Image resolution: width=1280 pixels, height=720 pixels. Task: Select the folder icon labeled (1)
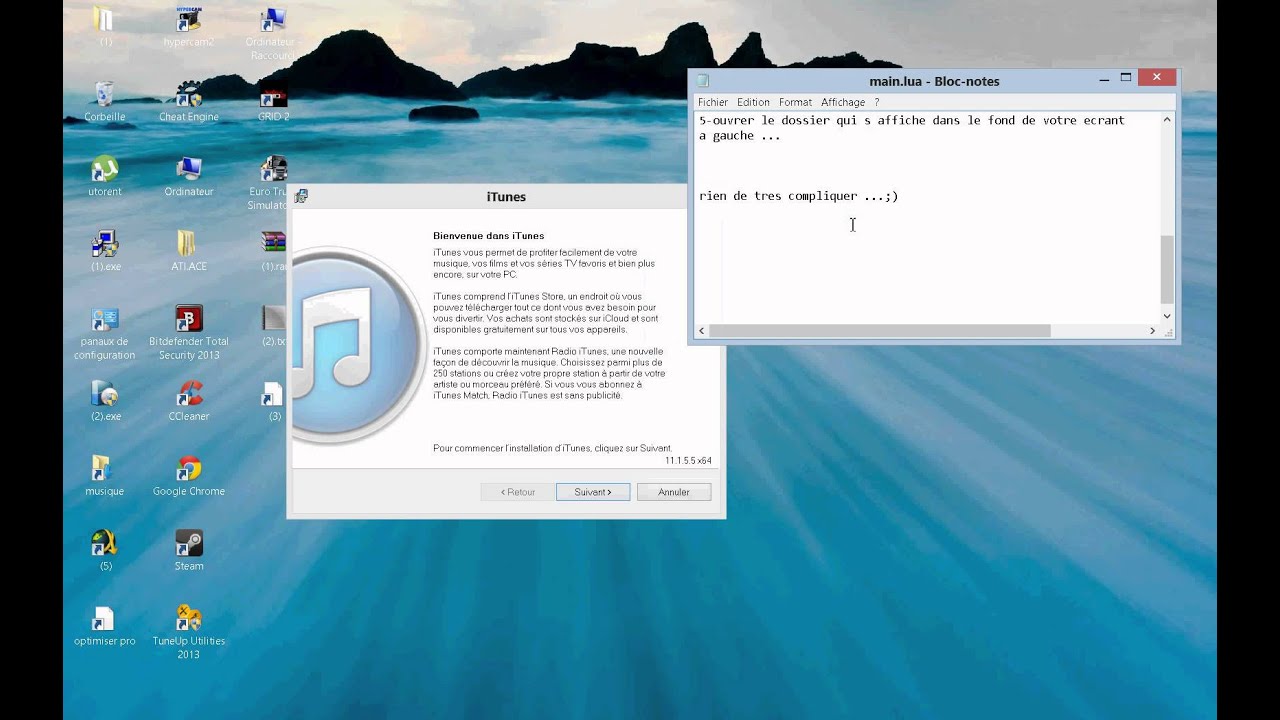[105, 27]
